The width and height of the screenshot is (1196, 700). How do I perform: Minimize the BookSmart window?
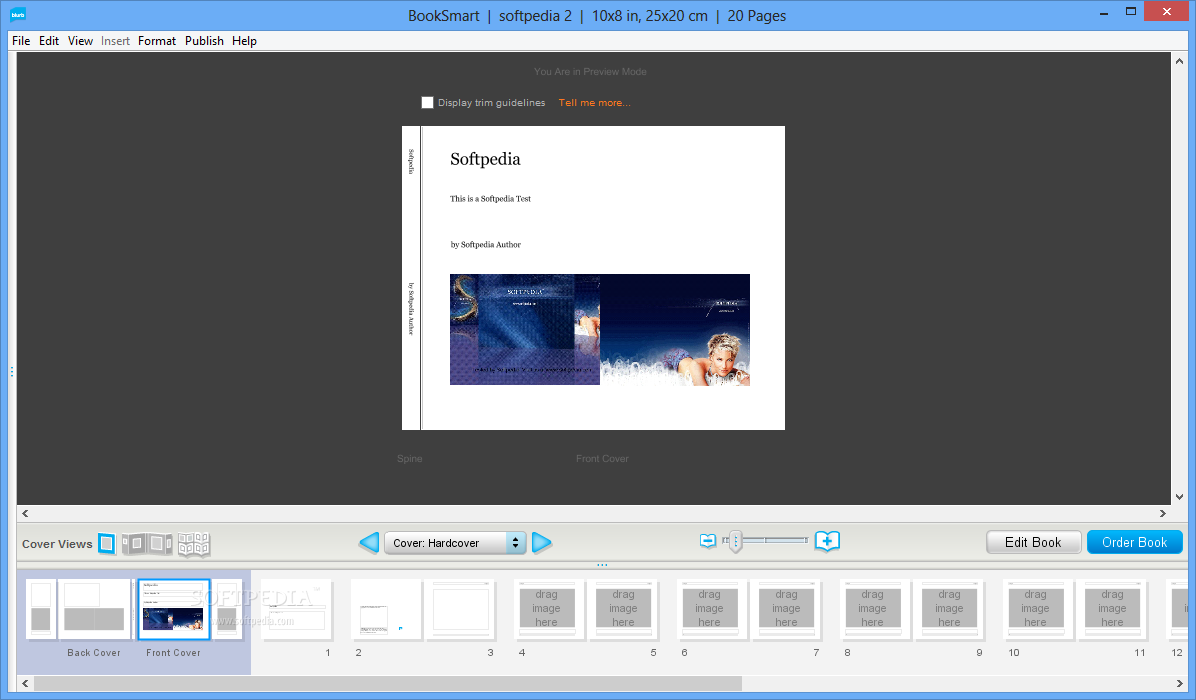pos(1104,12)
